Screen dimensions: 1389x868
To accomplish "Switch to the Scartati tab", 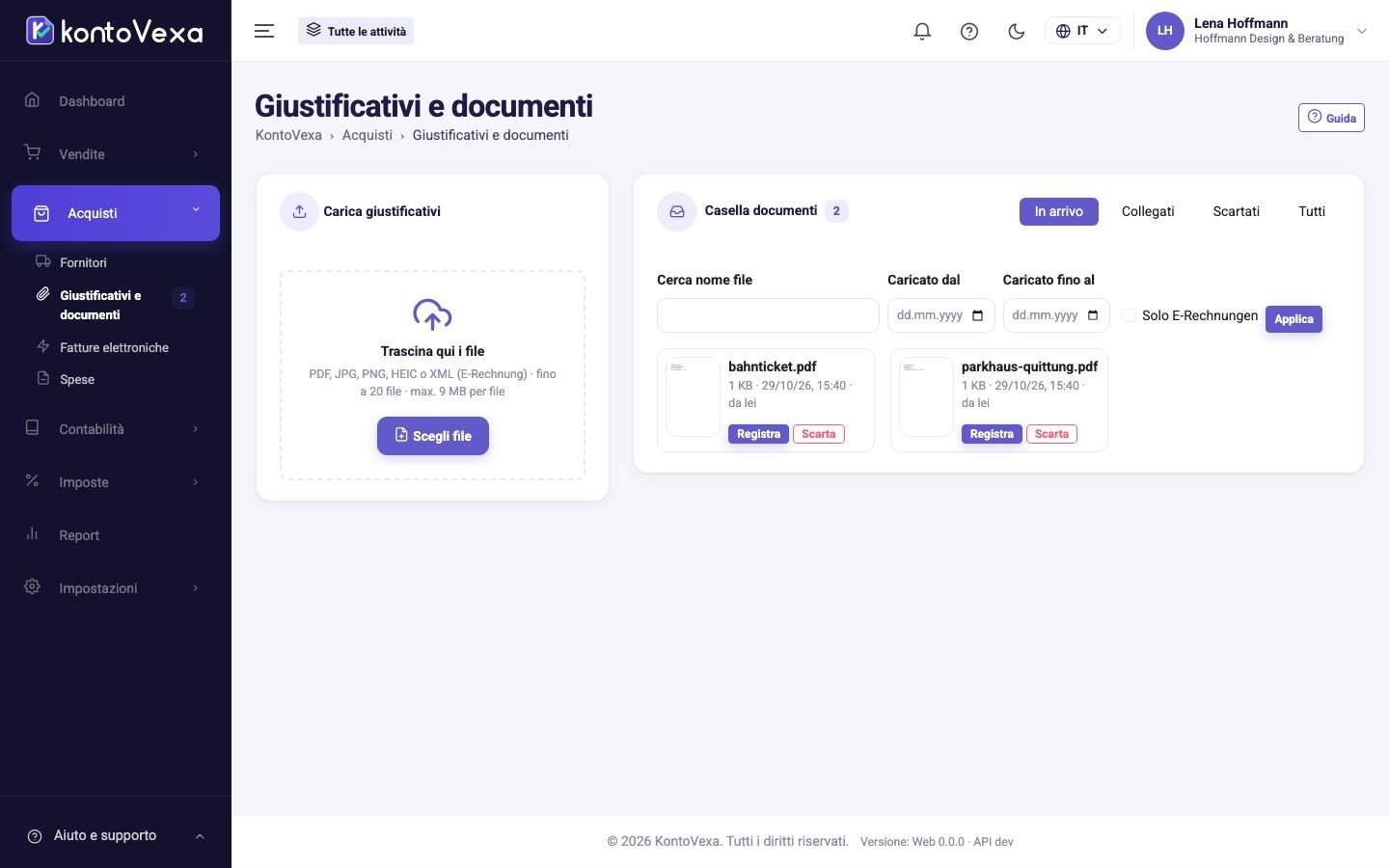I will (1236, 211).
